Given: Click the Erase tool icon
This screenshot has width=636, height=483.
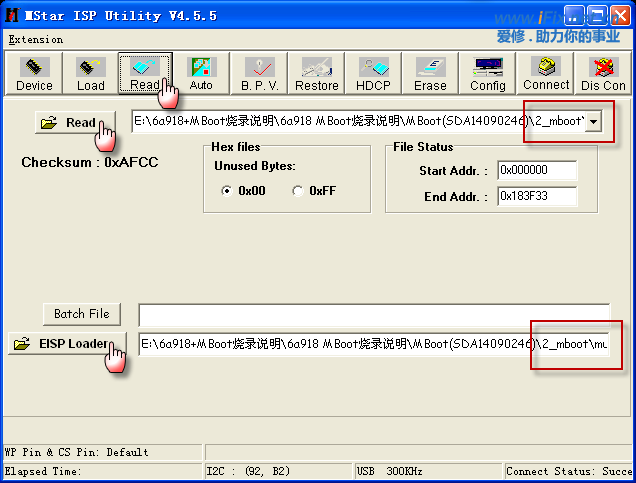Looking at the screenshot, I should point(430,74).
